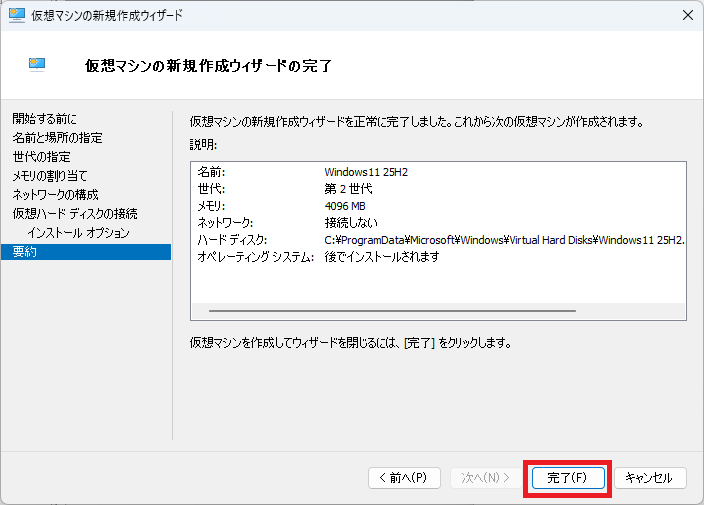The height and width of the screenshot is (505, 704).
Task: Click the hard disk path starting C:¥ProgramData
Action: (504, 240)
